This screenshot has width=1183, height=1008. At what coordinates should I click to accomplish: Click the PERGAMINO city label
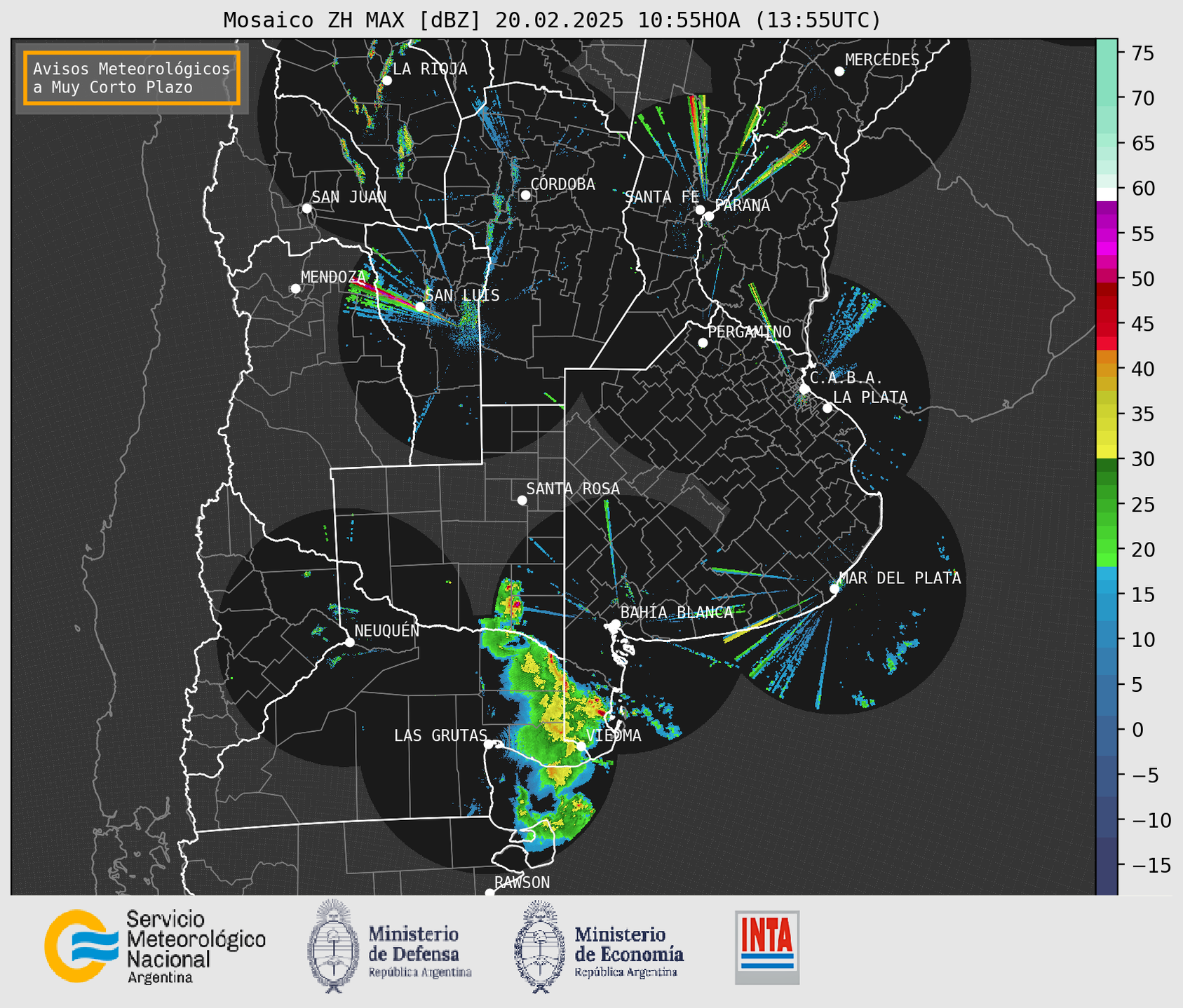pyautogui.click(x=750, y=332)
